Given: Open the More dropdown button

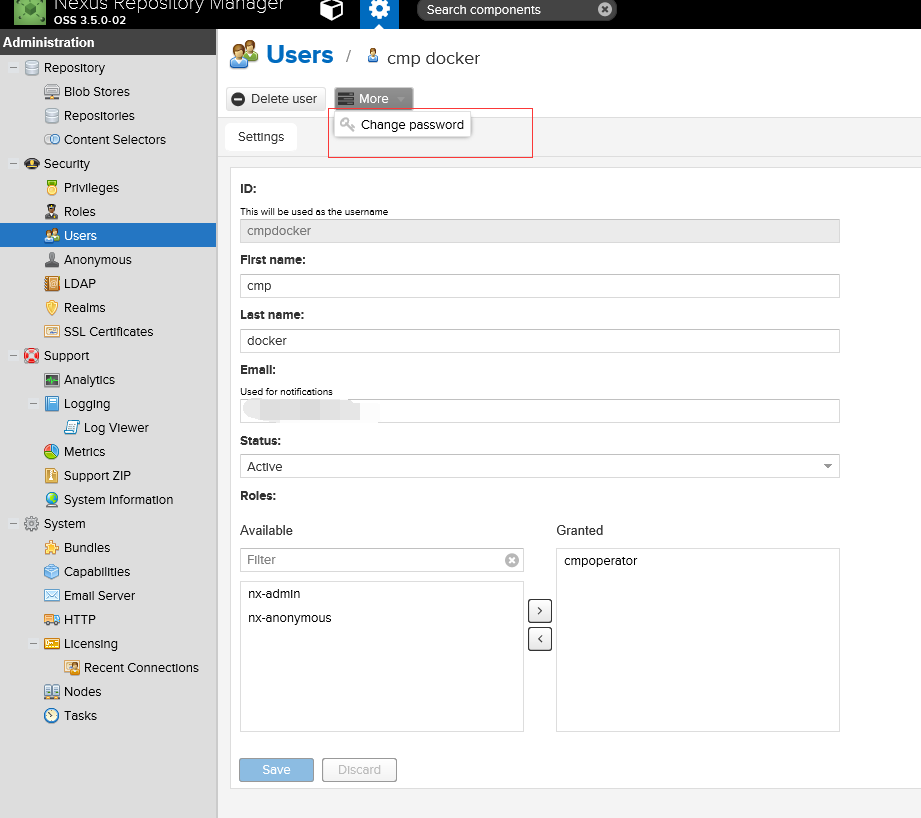Looking at the screenshot, I should (x=374, y=99).
